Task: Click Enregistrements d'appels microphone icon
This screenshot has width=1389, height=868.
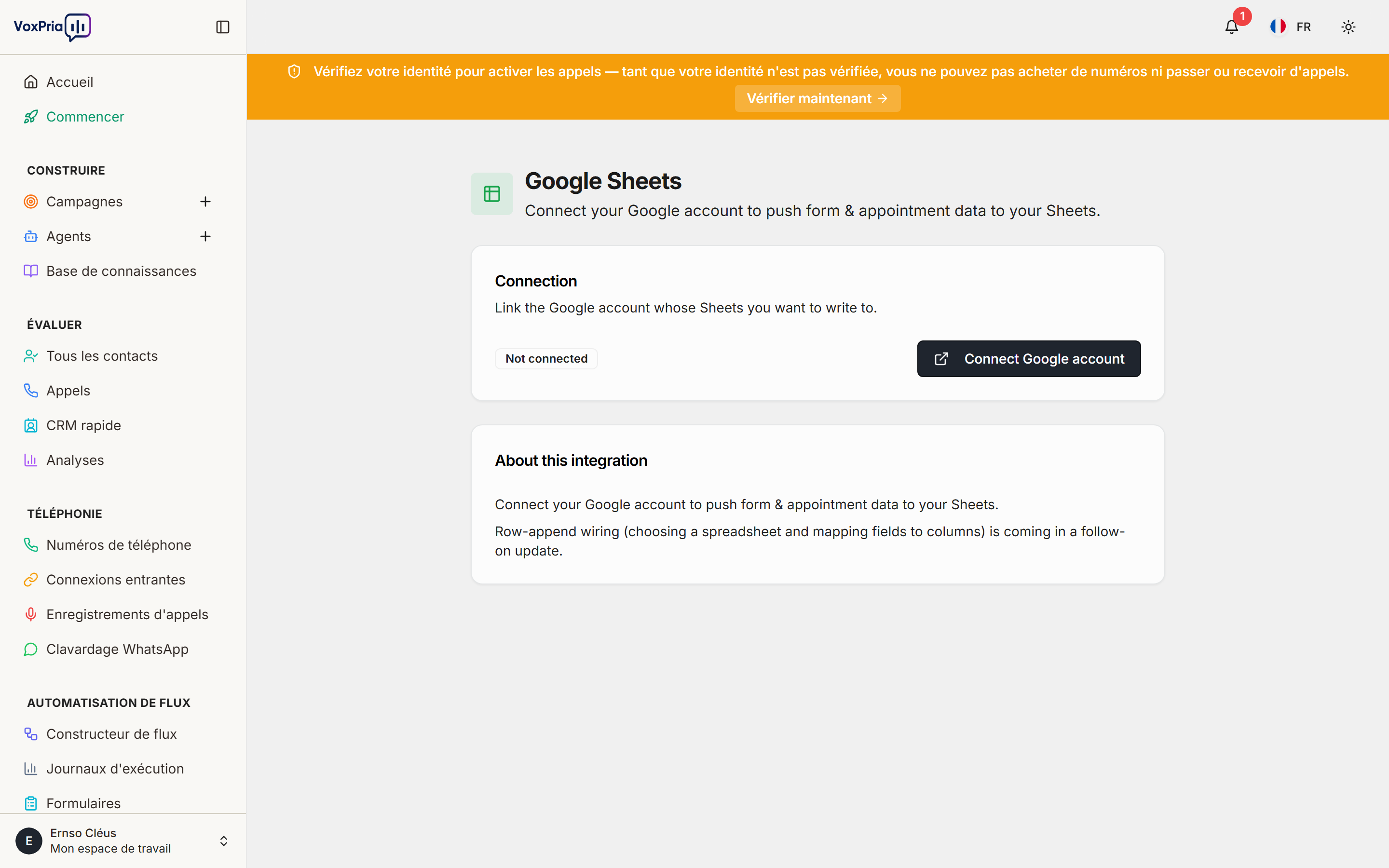Action: (31, 614)
